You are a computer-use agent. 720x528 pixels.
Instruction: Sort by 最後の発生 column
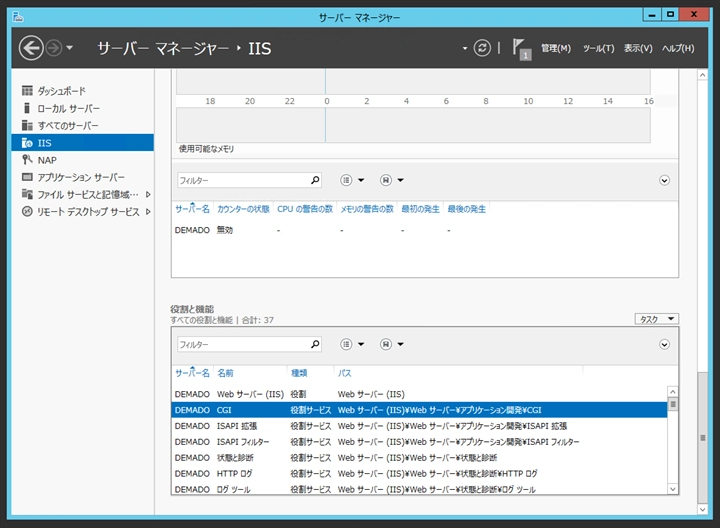click(x=467, y=209)
